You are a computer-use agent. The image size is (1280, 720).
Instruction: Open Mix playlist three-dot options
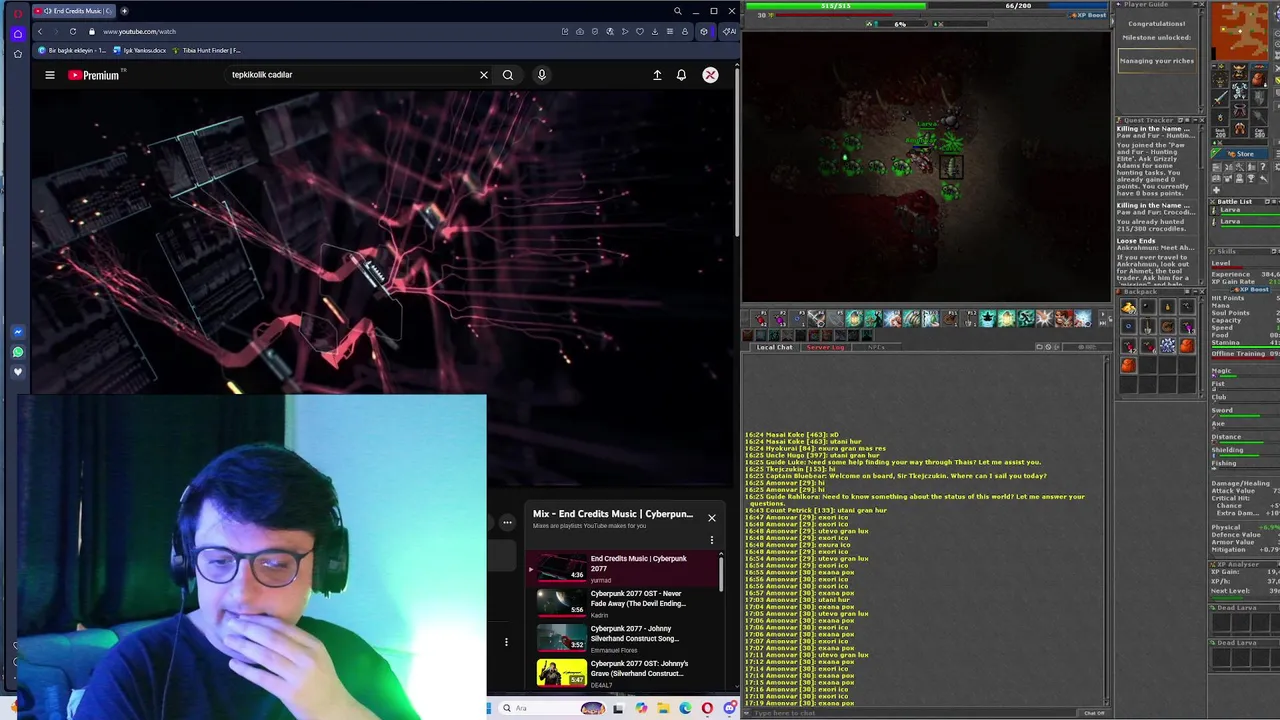[712, 540]
